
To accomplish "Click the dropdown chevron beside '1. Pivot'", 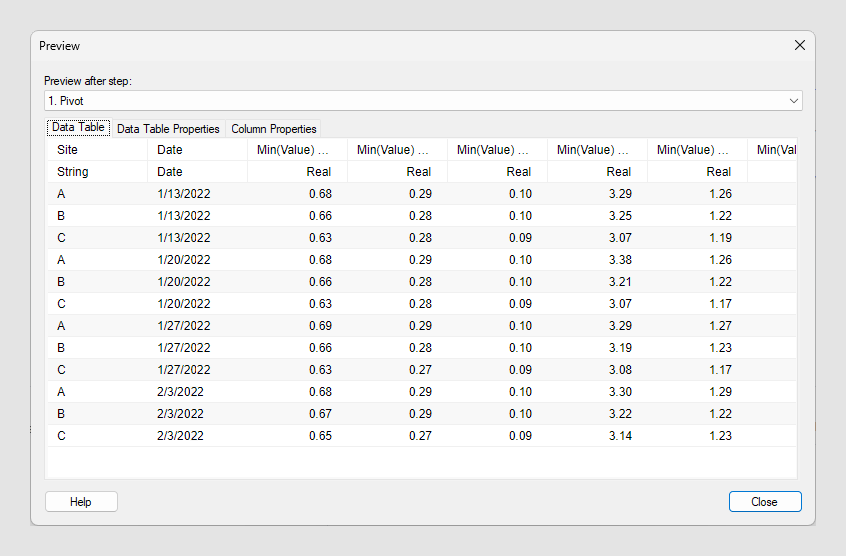I will coord(794,101).
